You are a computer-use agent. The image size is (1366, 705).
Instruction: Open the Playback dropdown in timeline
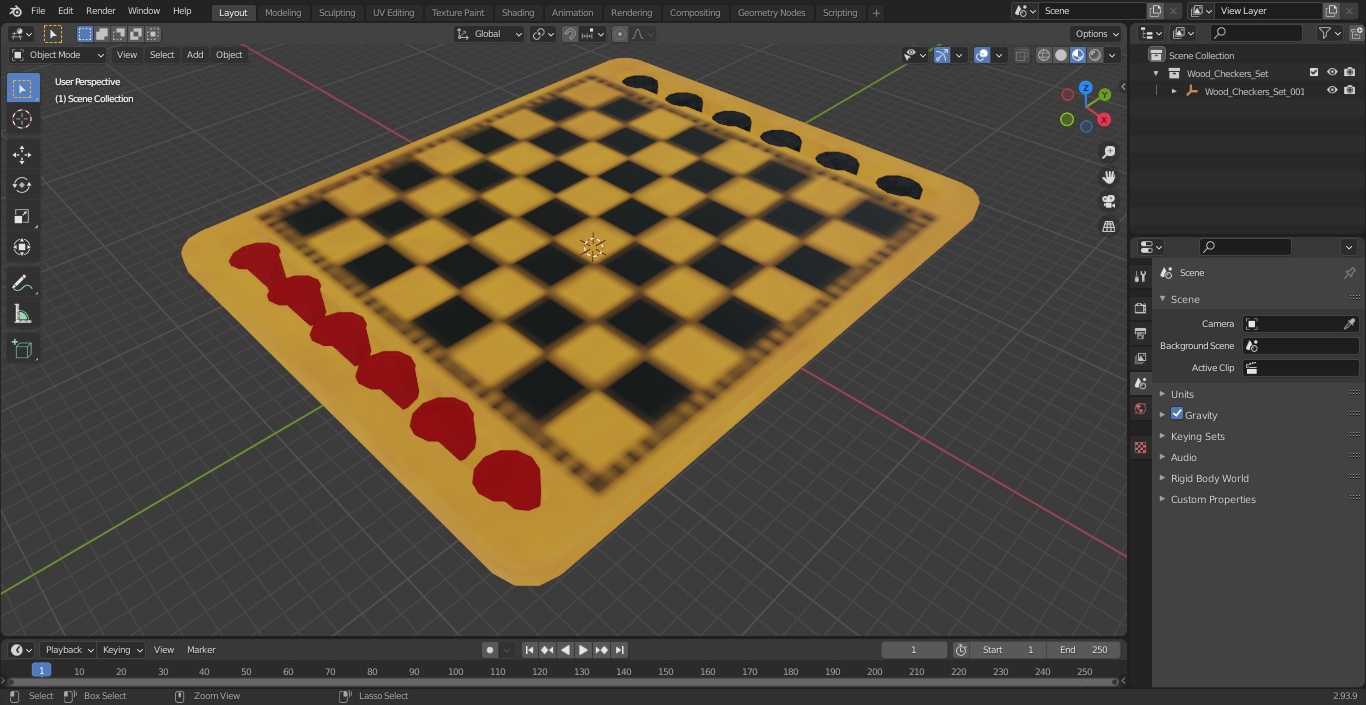pos(68,650)
